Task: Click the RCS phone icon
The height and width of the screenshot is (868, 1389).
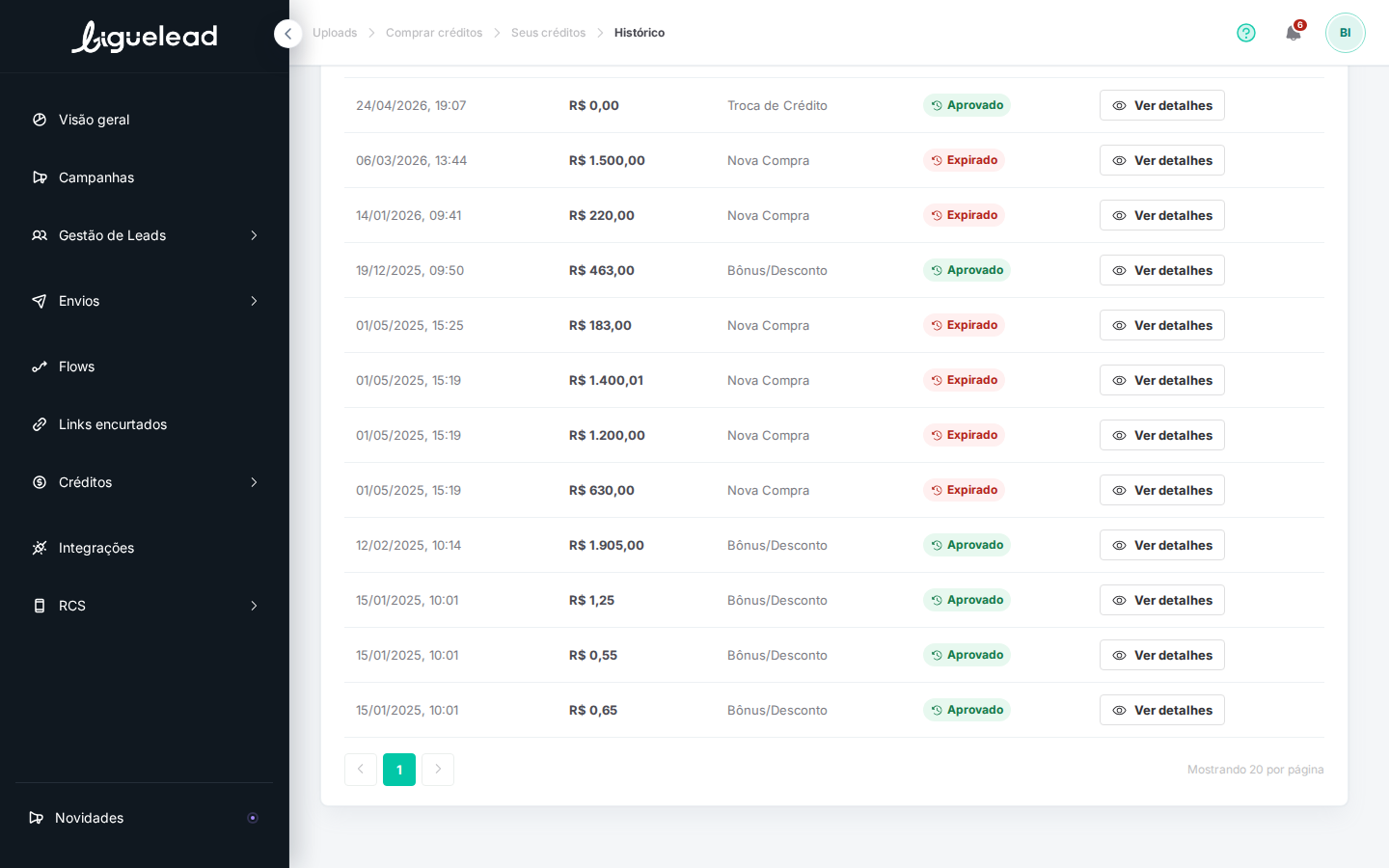Action: click(40, 606)
